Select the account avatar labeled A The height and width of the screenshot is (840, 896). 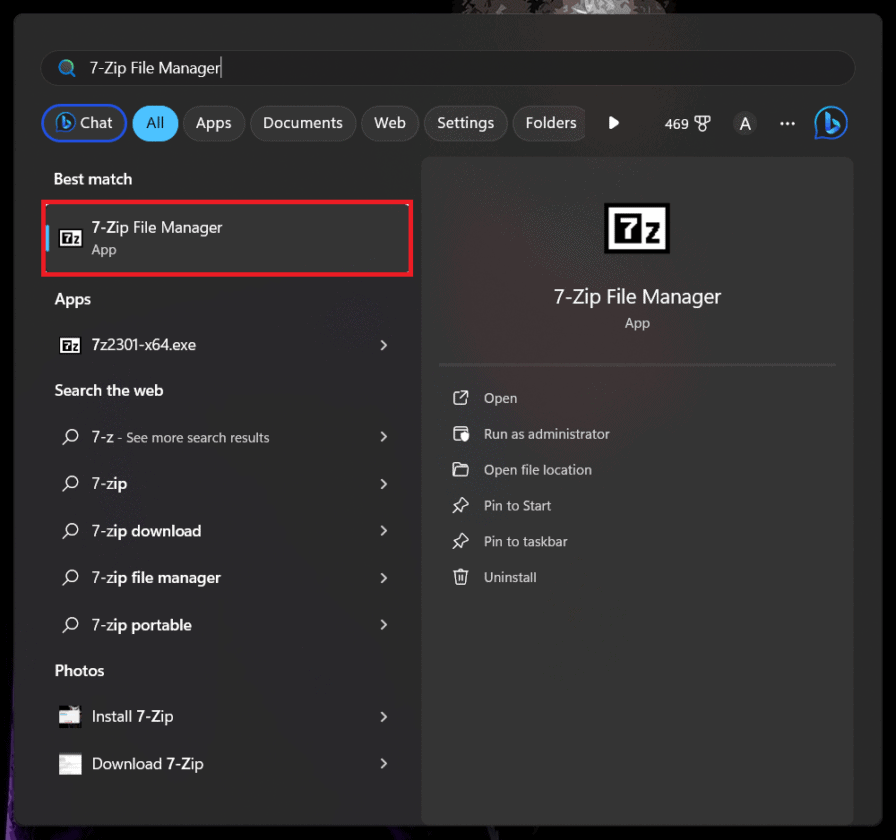745,123
